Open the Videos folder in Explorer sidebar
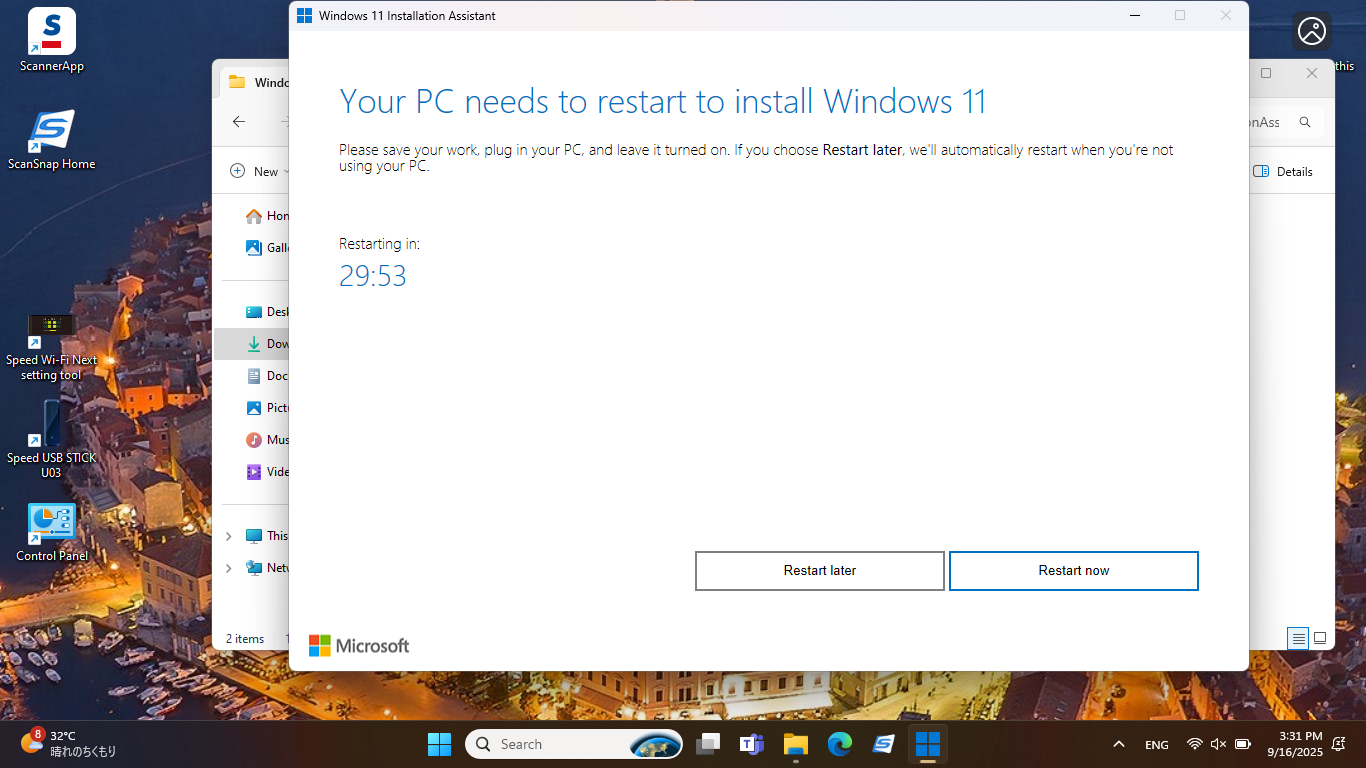The width and height of the screenshot is (1366, 768). (268, 472)
